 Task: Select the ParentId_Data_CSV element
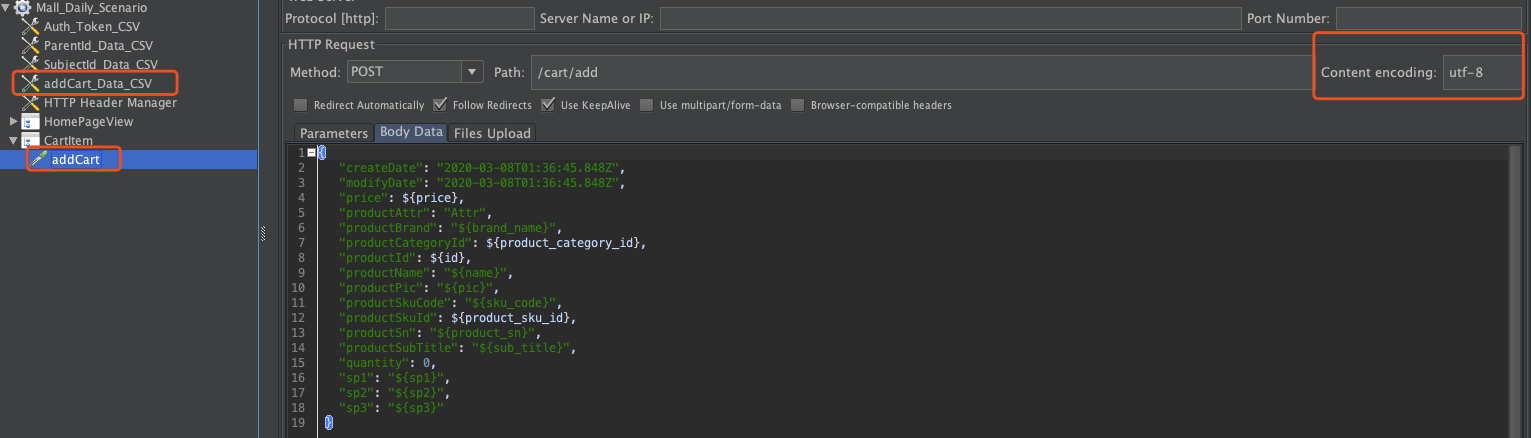coord(98,46)
